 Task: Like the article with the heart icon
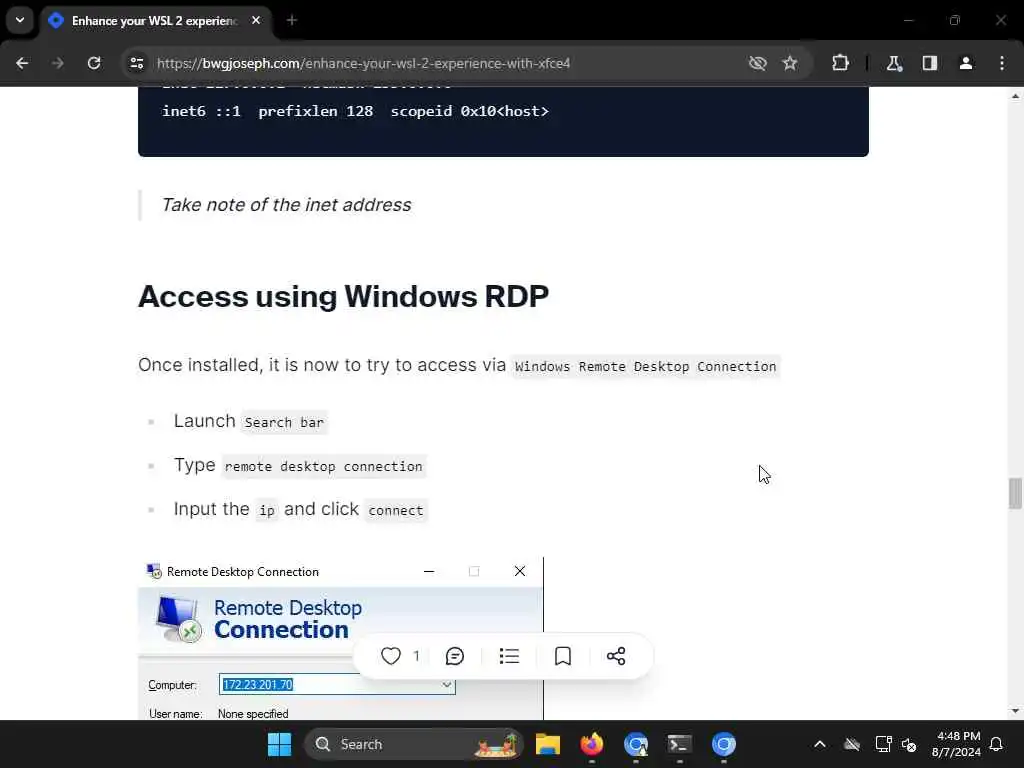(x=391, y=656)
